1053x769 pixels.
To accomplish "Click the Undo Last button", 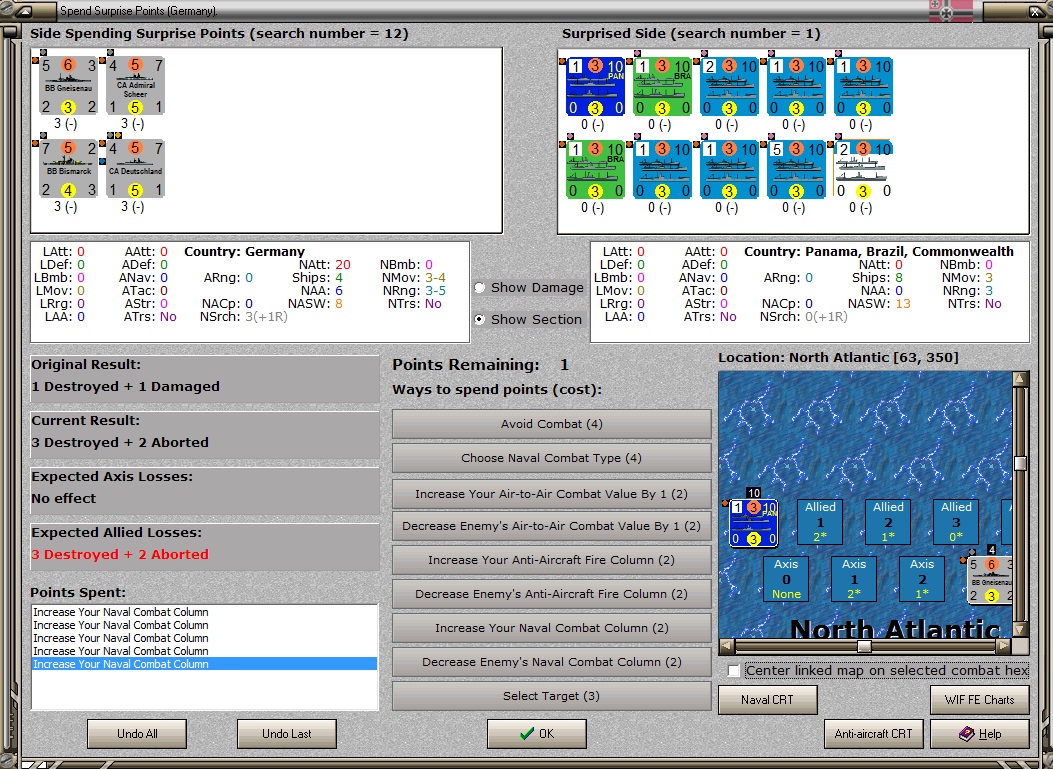I will click(287, 733).
